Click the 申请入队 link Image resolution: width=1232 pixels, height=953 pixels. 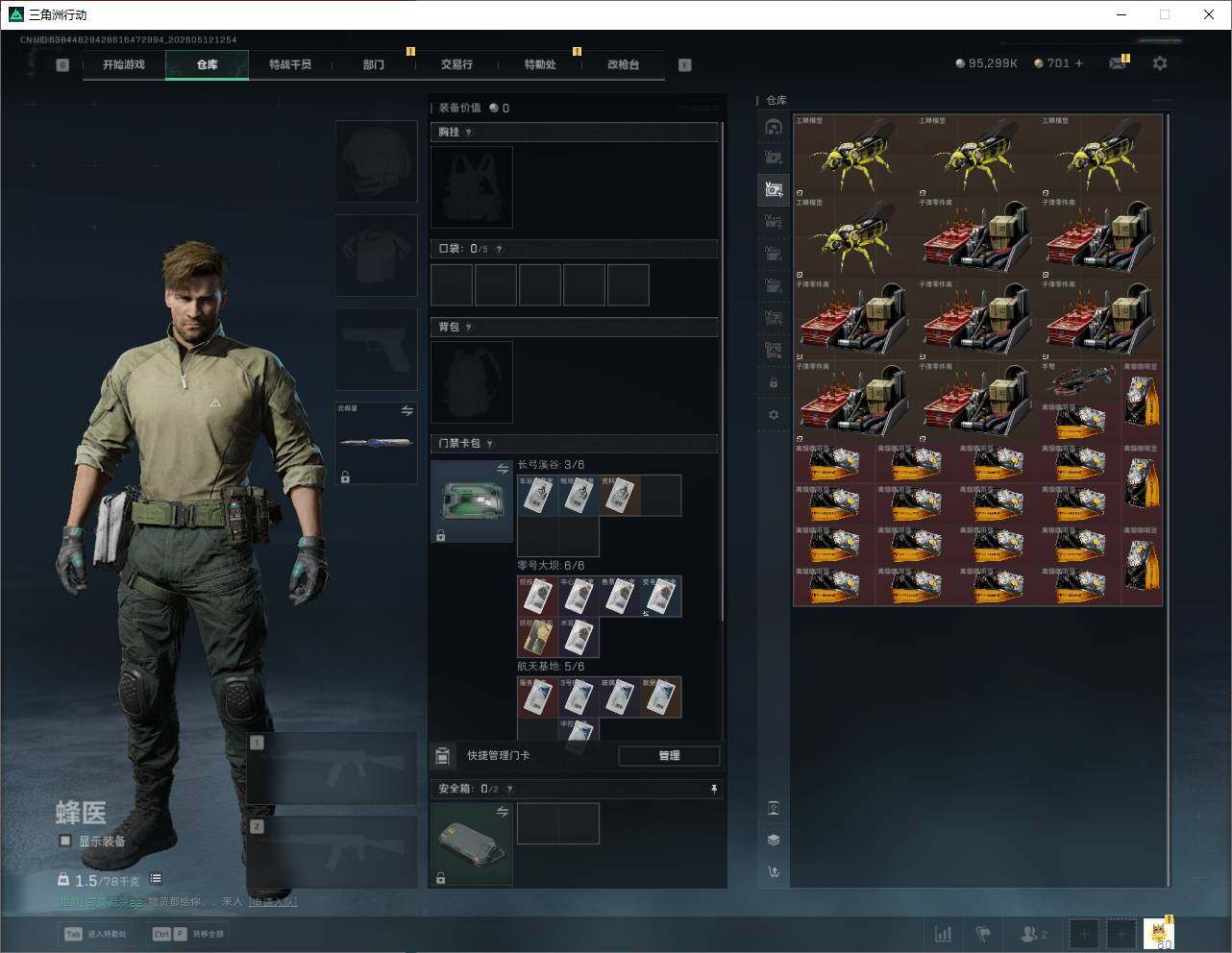pyautogui.click(x=273, y=902)
